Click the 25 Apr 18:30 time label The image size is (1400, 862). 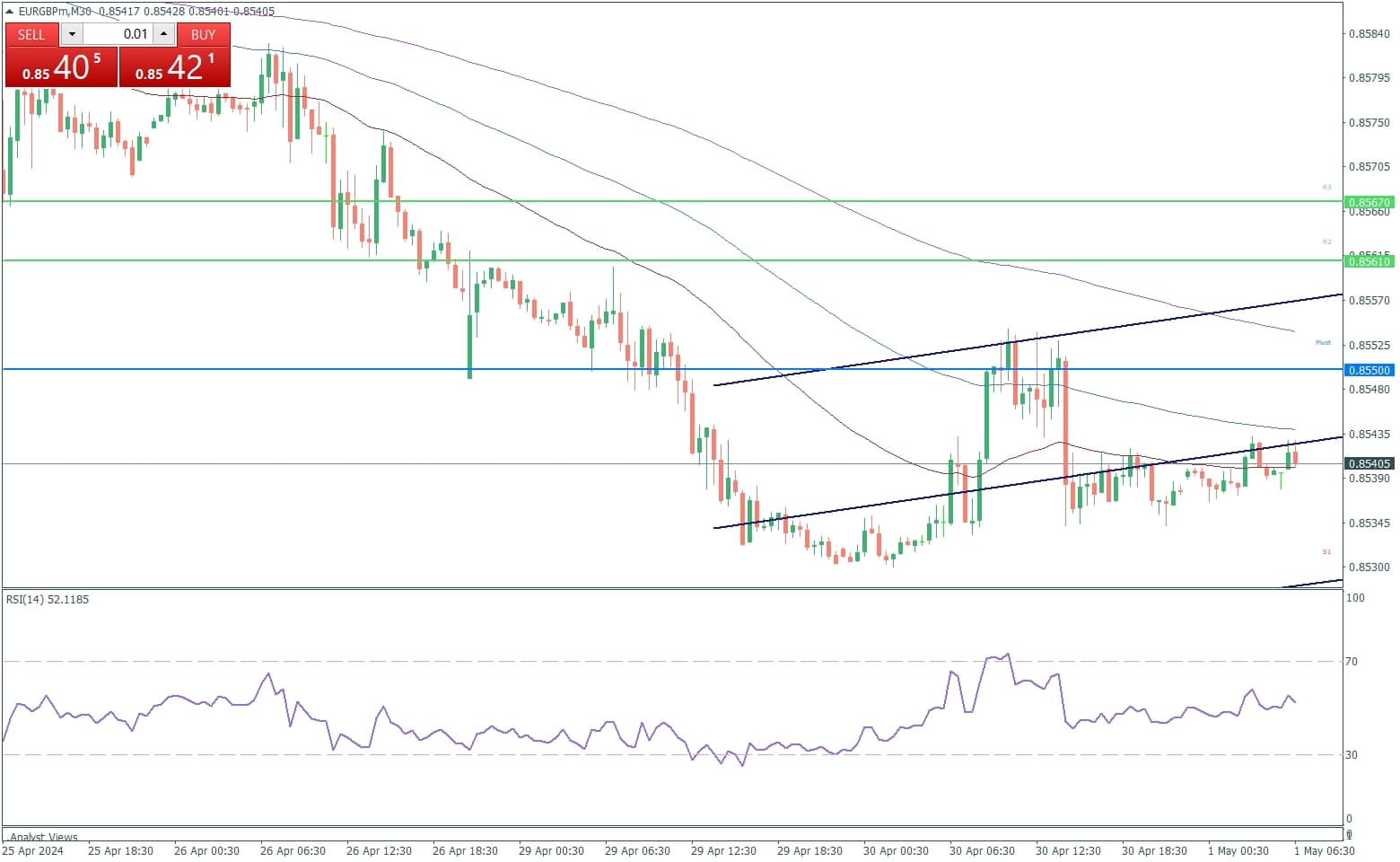[x=120, y=851]
